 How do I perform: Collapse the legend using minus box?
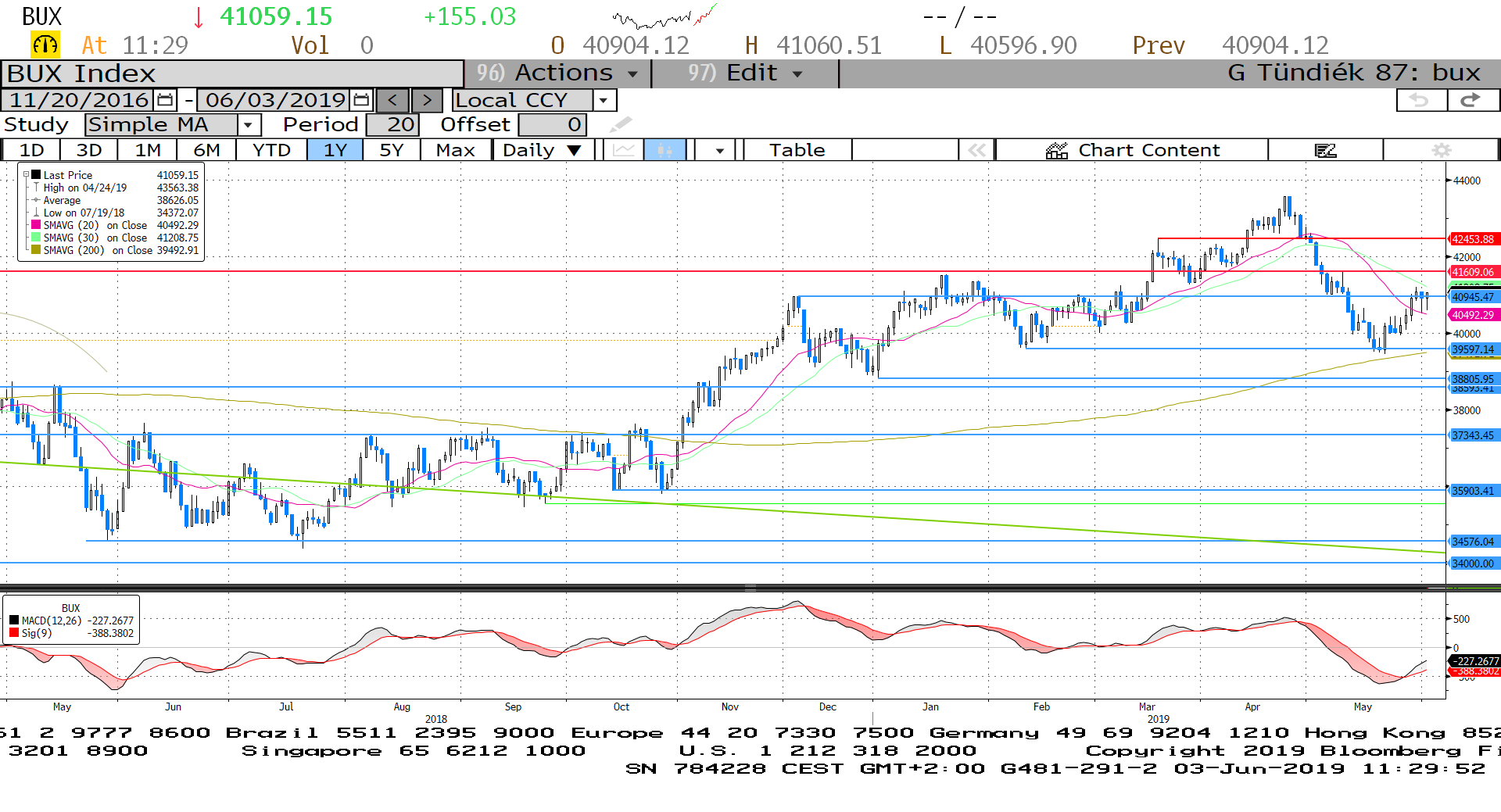point(26,175)
